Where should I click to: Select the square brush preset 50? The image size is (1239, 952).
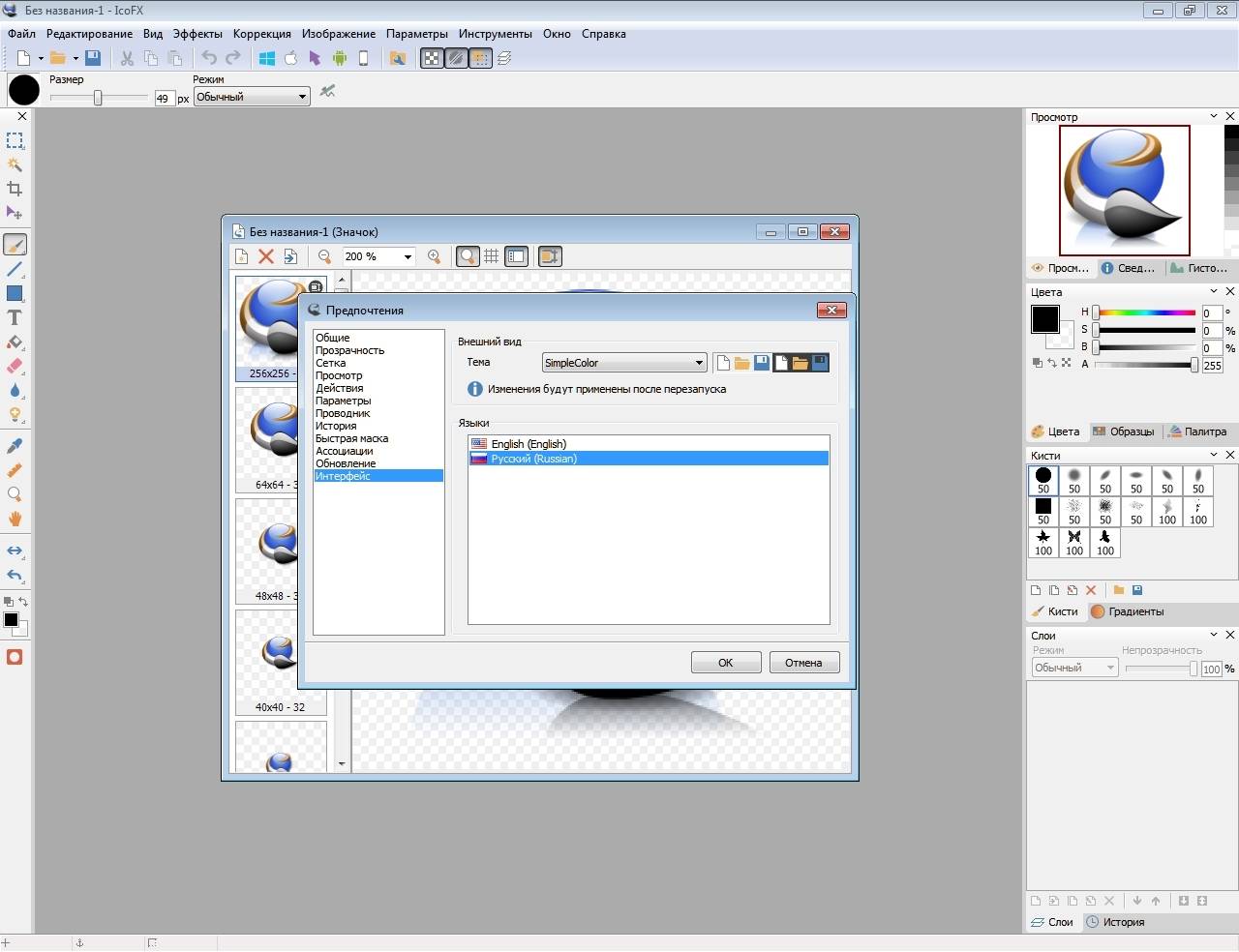(1043, 511)
